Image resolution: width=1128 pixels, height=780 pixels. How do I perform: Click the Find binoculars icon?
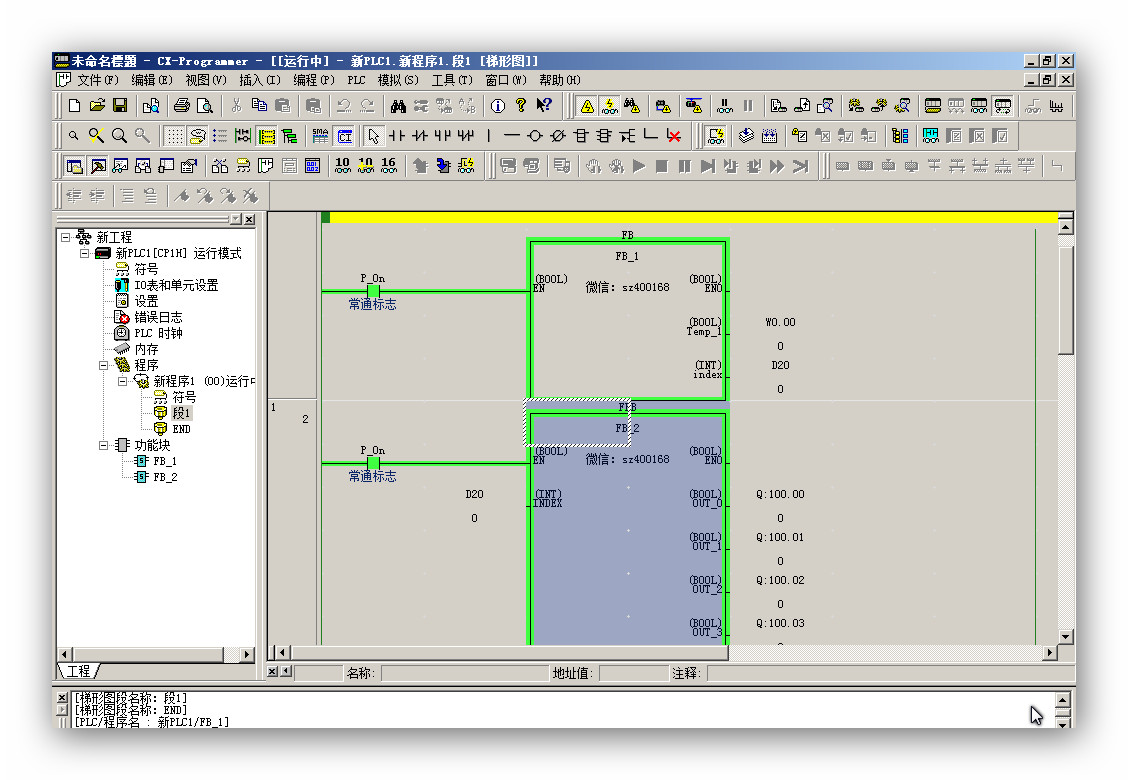[x=398, y=106]
